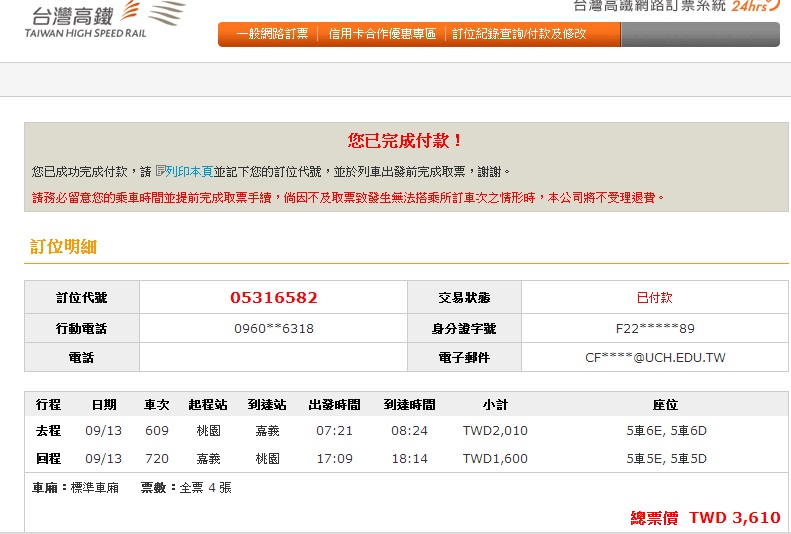
Task: Select outbound train number 609
Action: pos(156,431)
